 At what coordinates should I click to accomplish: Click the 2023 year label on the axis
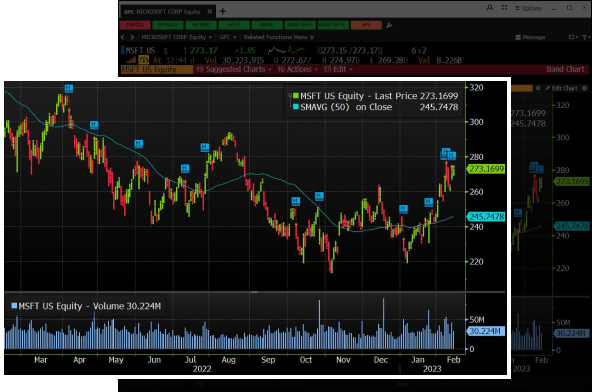pyautogui.click(x=432, y=369)
